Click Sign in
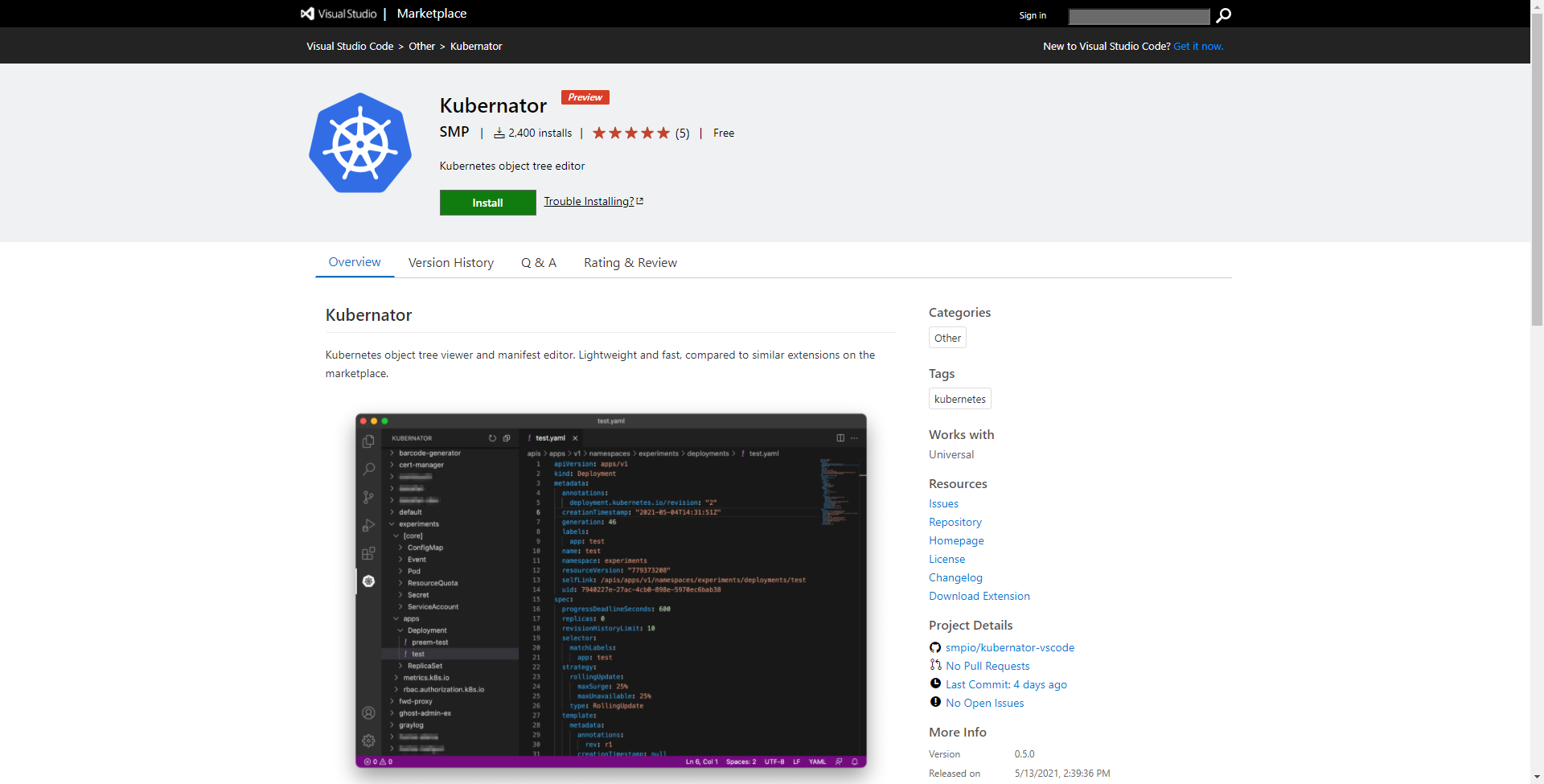 point(1033,15)
